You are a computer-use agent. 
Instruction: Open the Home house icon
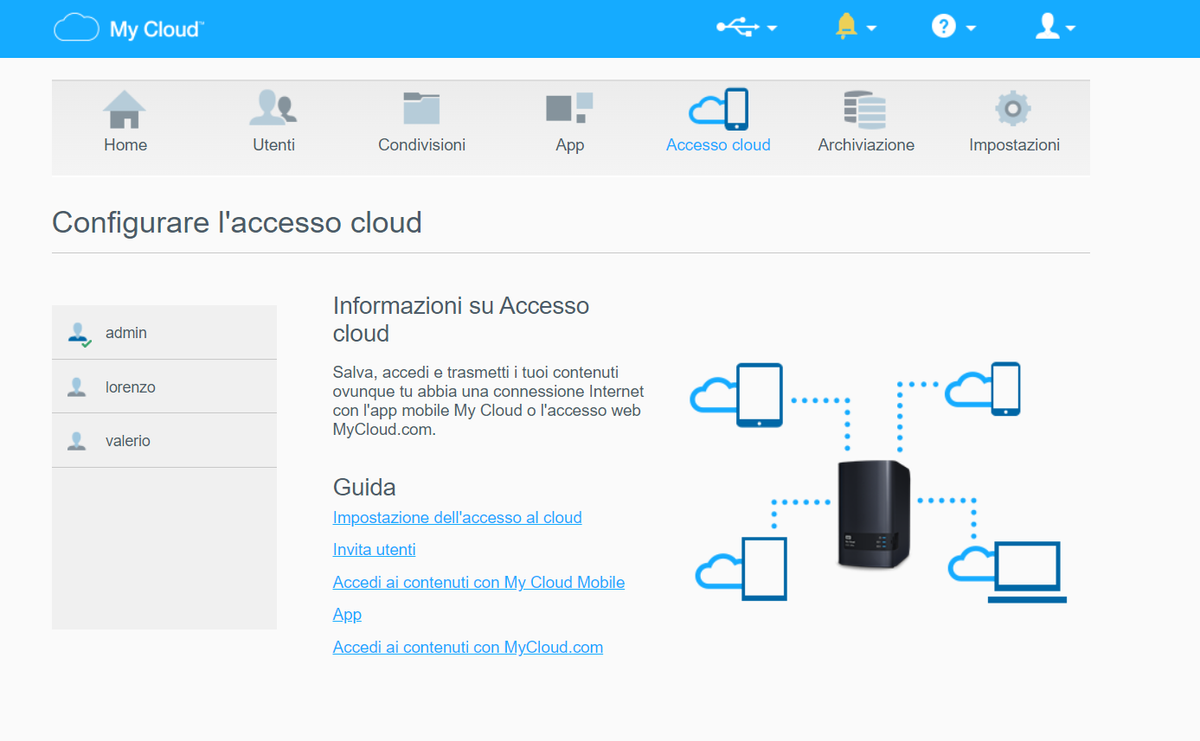125,109
